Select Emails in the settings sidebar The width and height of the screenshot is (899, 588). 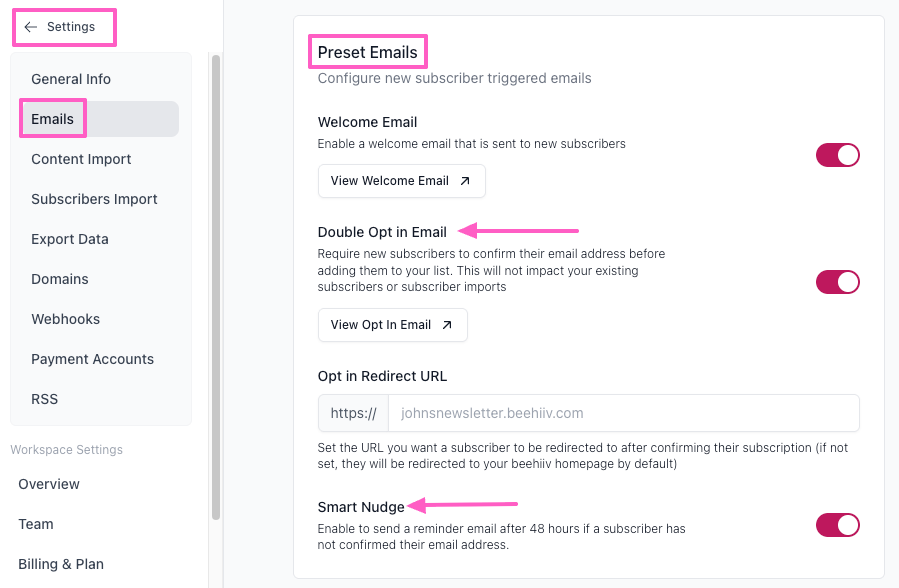tap(53, 119)
